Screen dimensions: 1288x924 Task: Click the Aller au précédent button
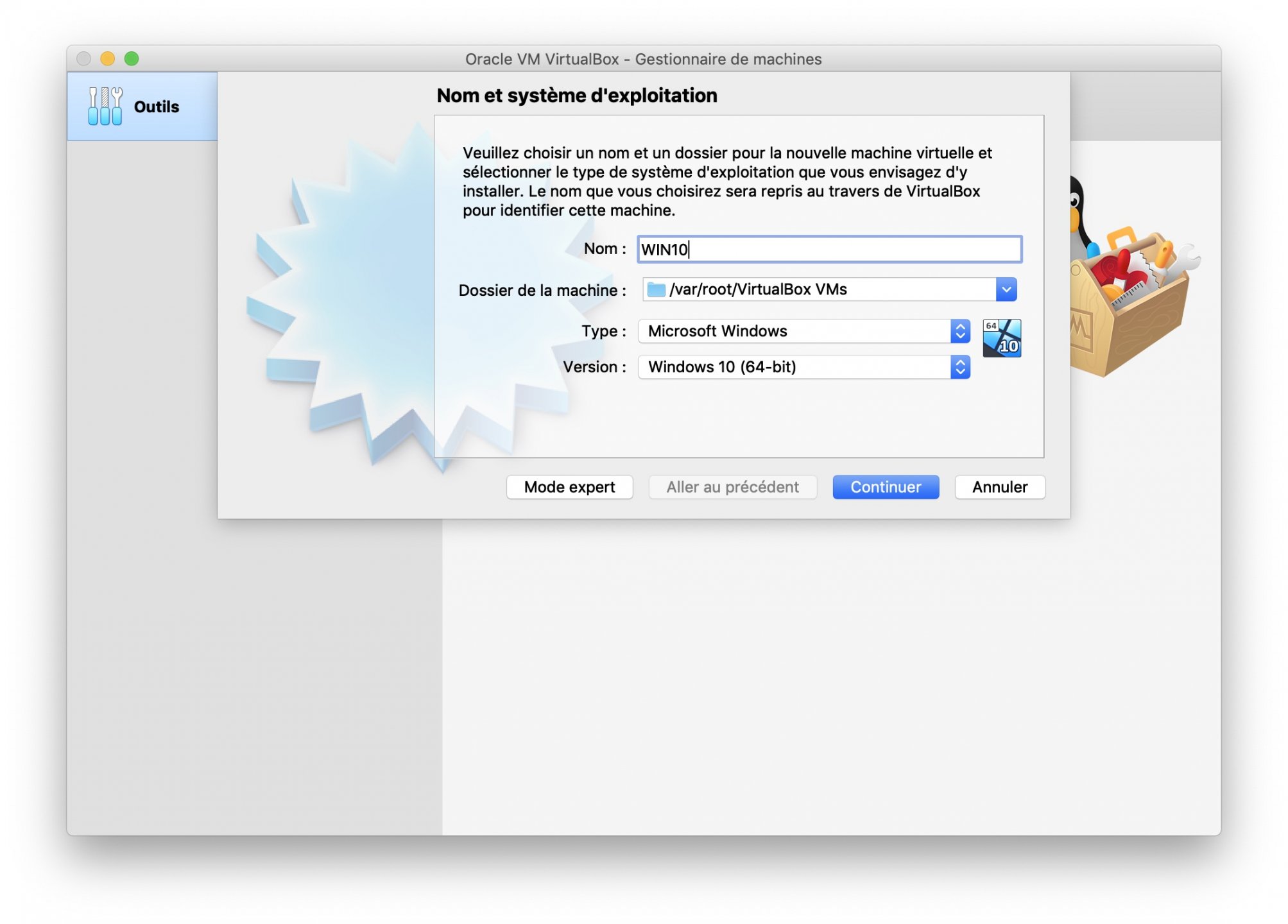(x=732, y=487)
